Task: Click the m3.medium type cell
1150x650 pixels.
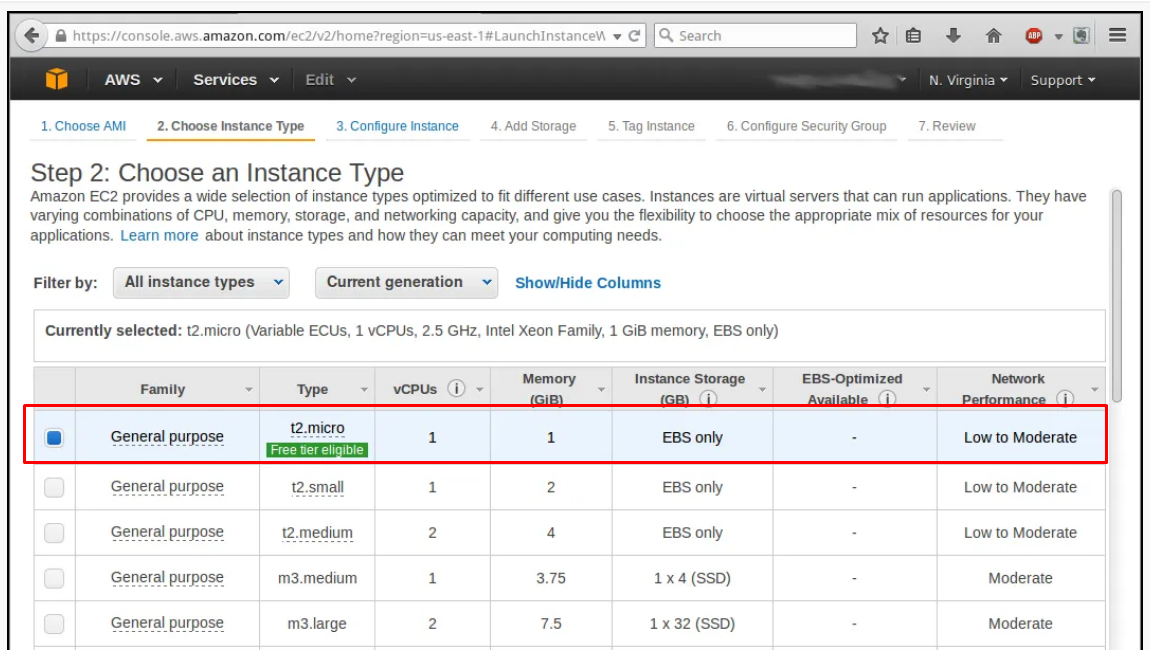Action: pyautogui.click(x=317, y=578)
